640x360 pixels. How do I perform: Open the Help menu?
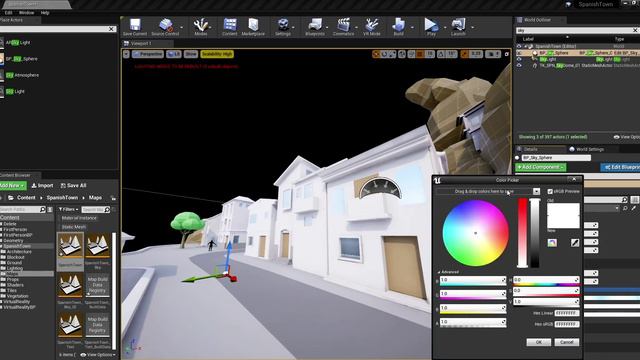point(45,13)
